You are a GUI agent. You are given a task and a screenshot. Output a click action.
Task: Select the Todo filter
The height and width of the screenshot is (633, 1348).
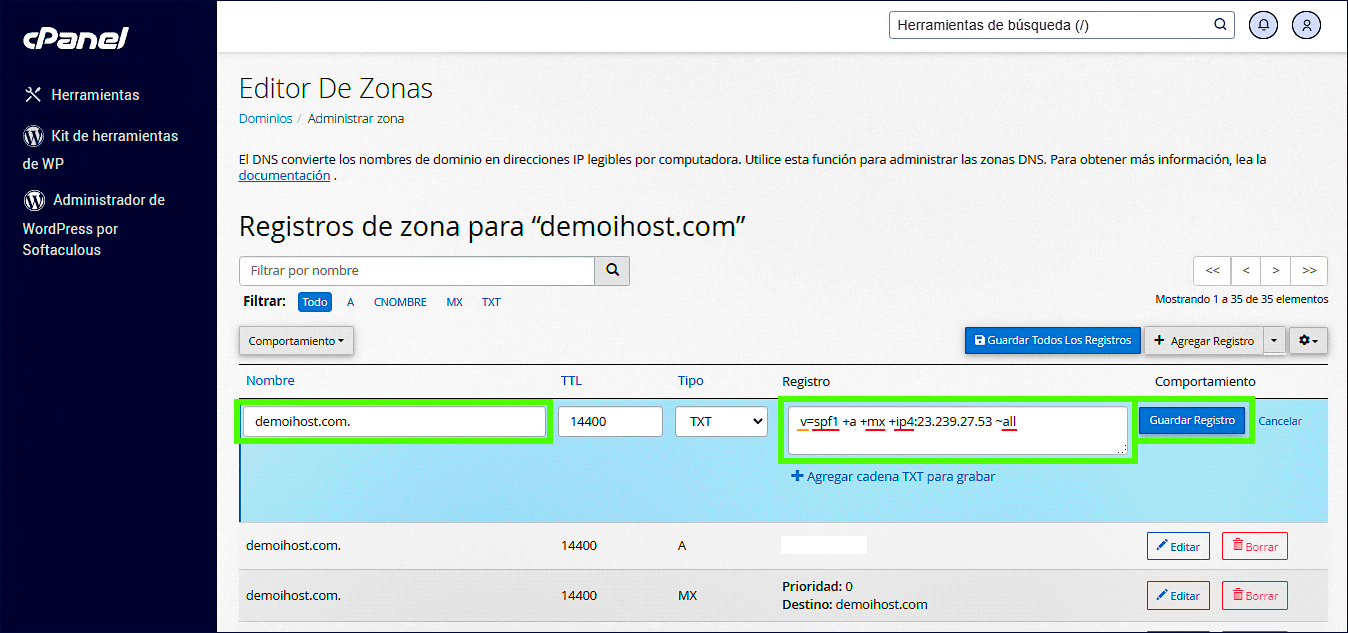(315, 302)
